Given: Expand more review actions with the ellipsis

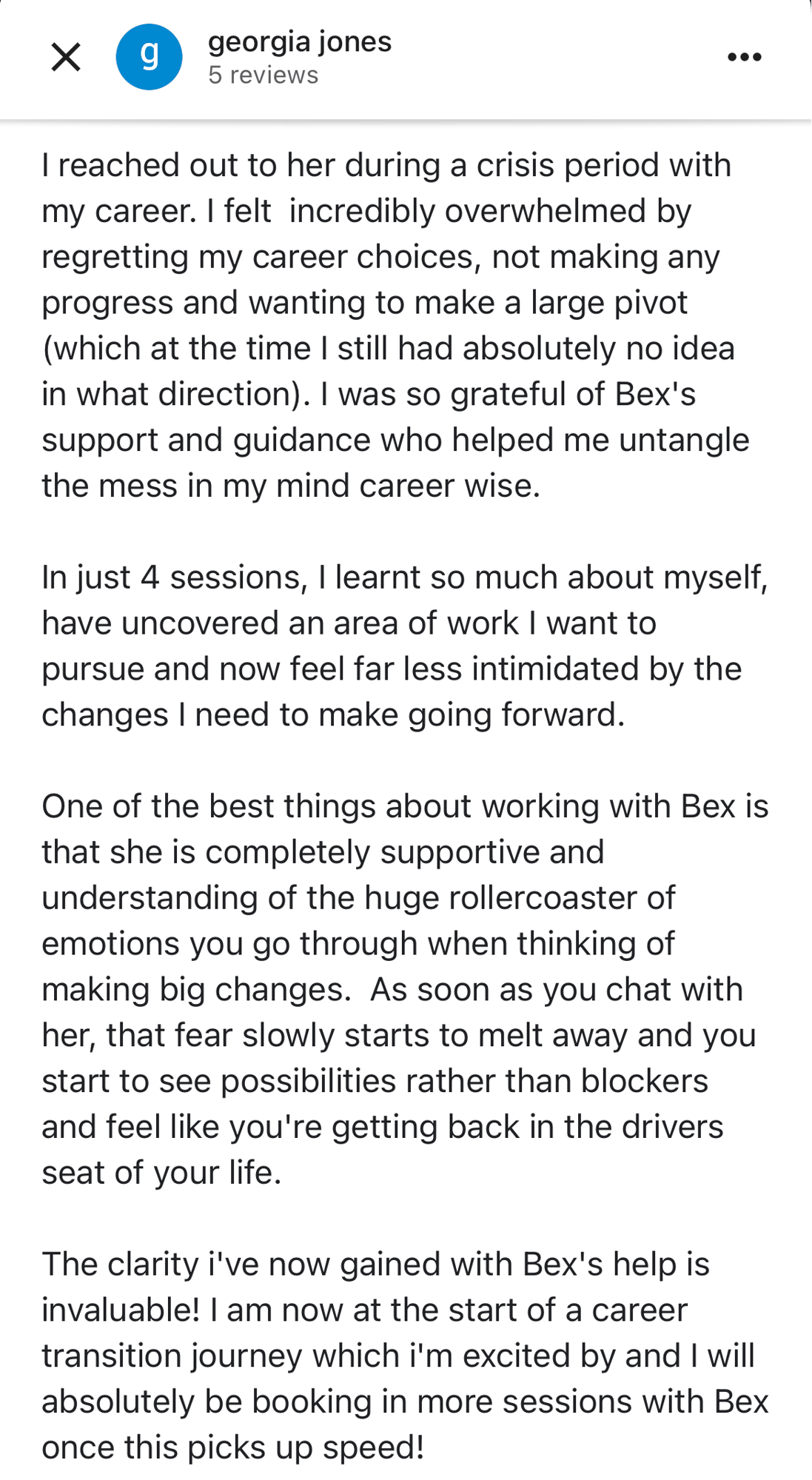Looking at the screenshot, I should 745,56.
